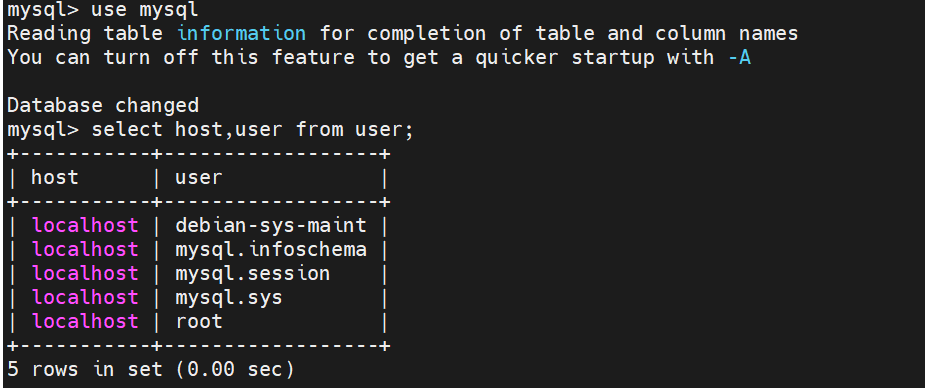Screen dimensions: 925x388
Task: Click the cyan 'information' word
Action: (x=241, y=33)
